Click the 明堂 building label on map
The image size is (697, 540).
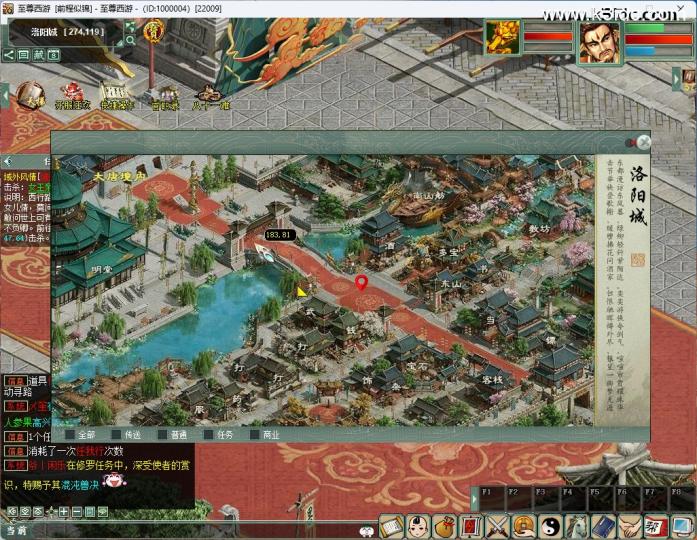(x=102, y=269)
